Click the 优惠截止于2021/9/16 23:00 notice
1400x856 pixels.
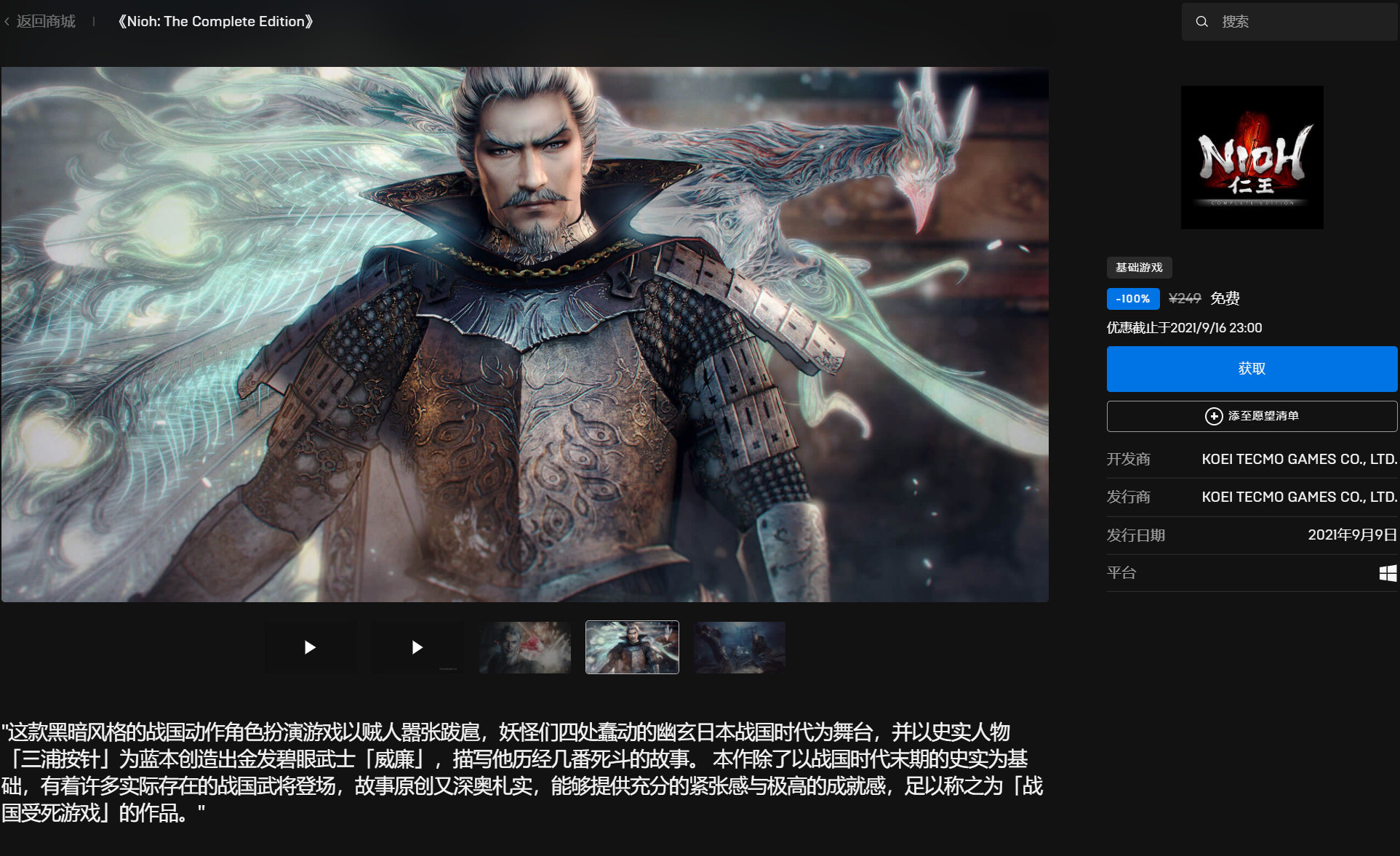[x=1184, y=328]
